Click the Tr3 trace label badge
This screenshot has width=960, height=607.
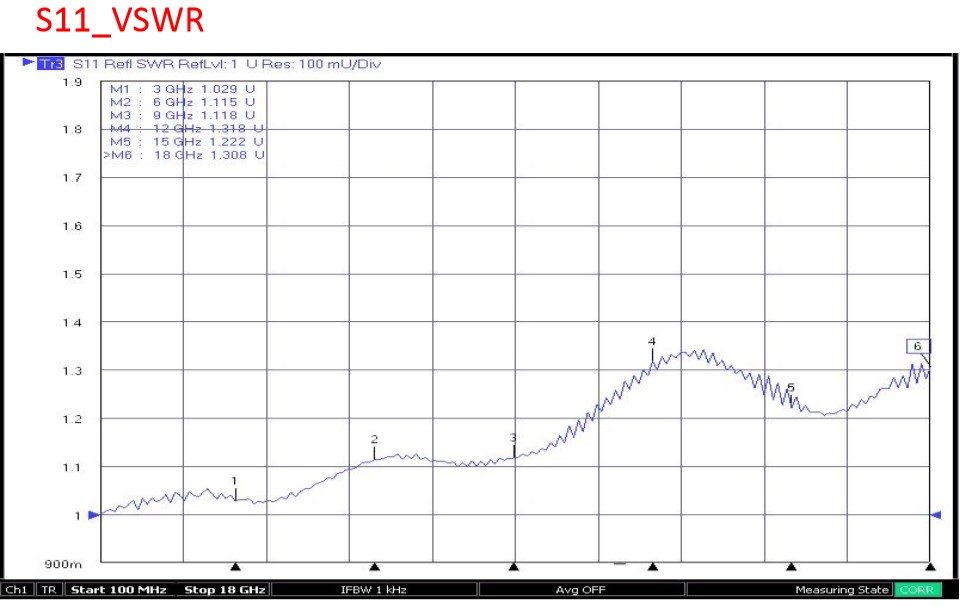tap(50, 64)
